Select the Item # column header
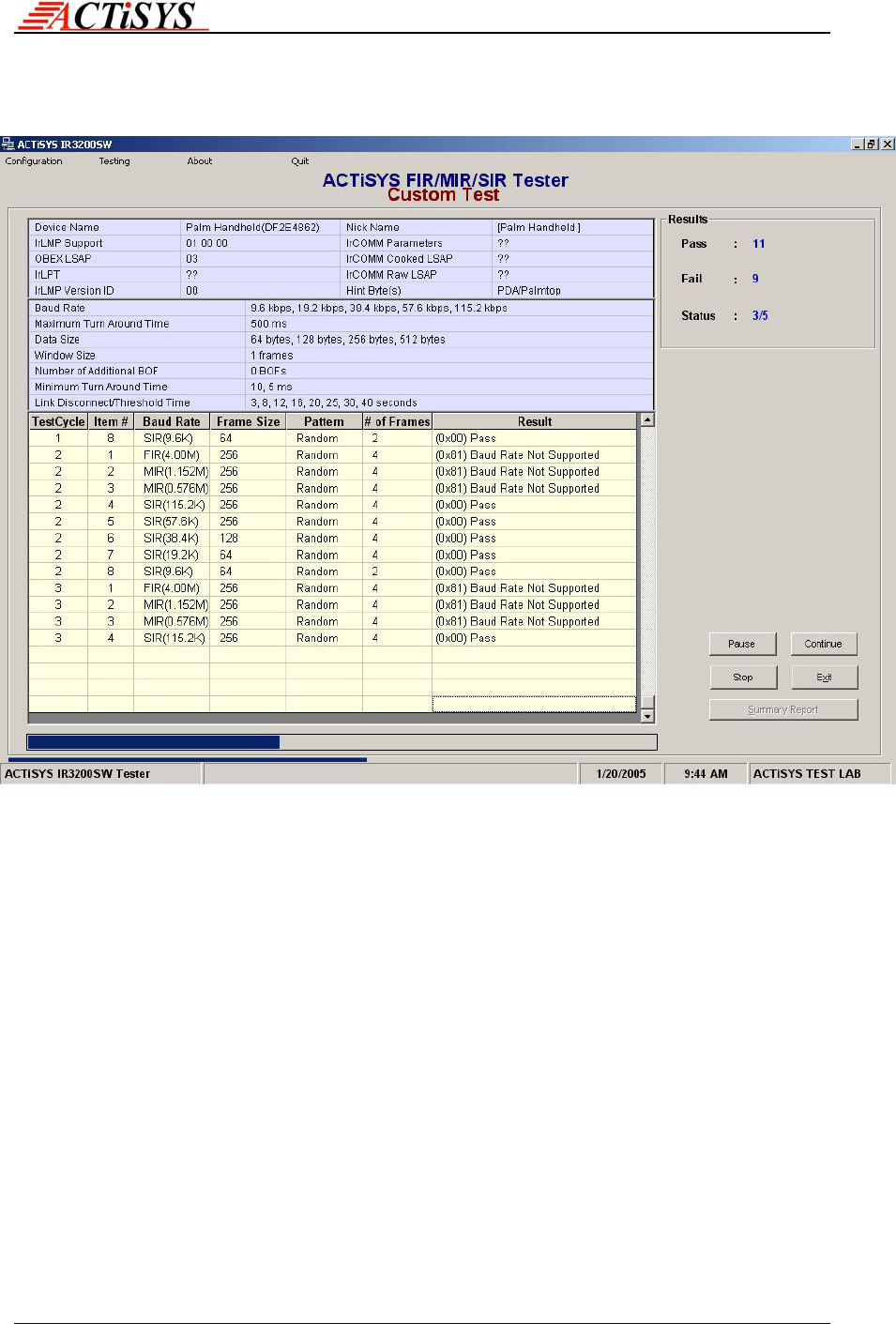This screenshot has height=1324, width=896. click(x=111, y=421)
